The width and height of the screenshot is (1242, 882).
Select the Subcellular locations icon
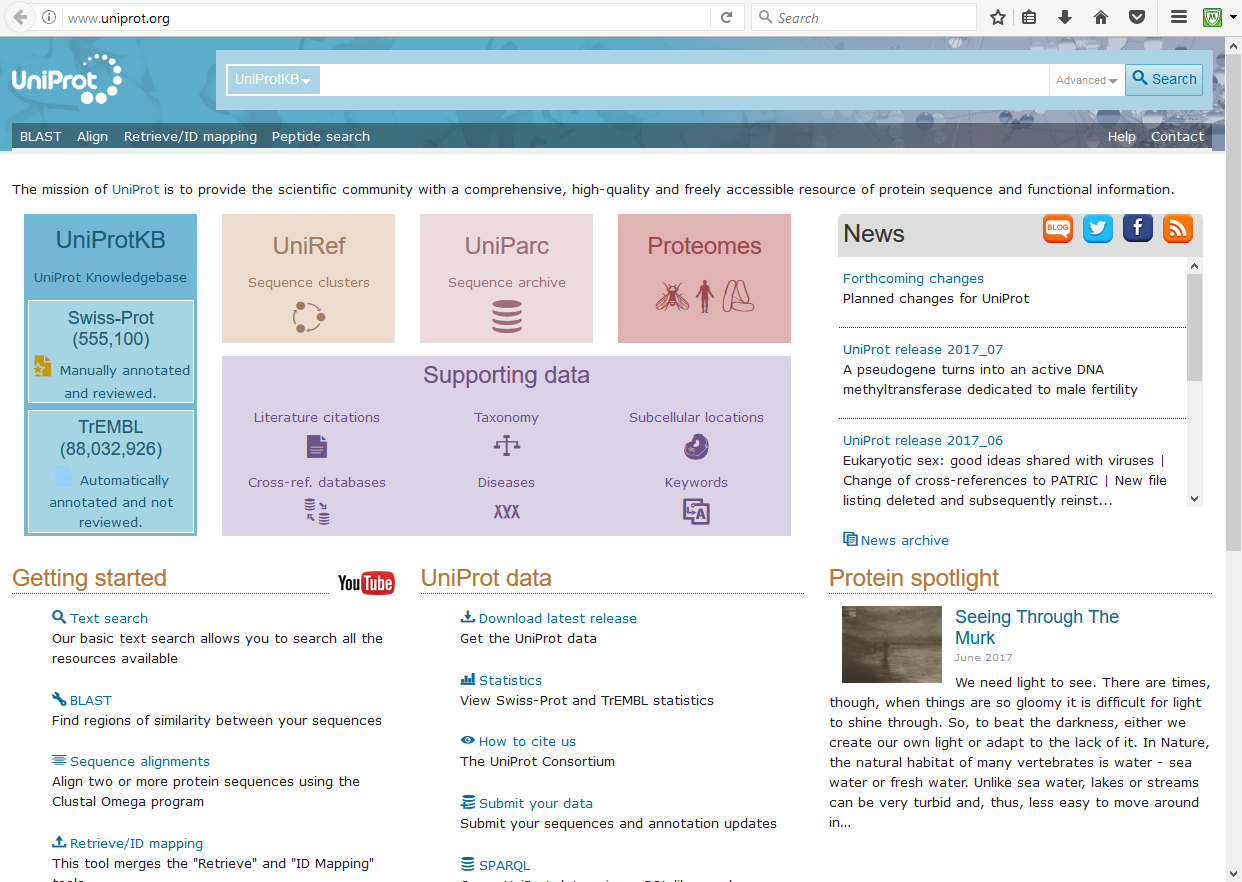[696, 446]
